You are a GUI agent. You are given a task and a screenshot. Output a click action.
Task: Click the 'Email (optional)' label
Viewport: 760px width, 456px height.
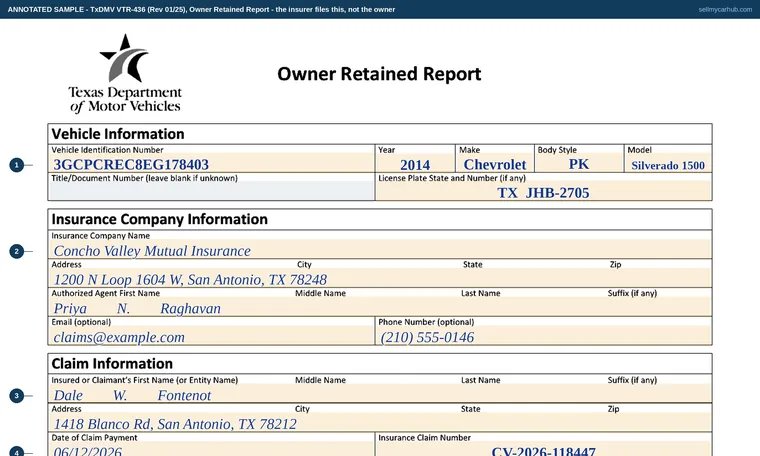click(81, 322)
